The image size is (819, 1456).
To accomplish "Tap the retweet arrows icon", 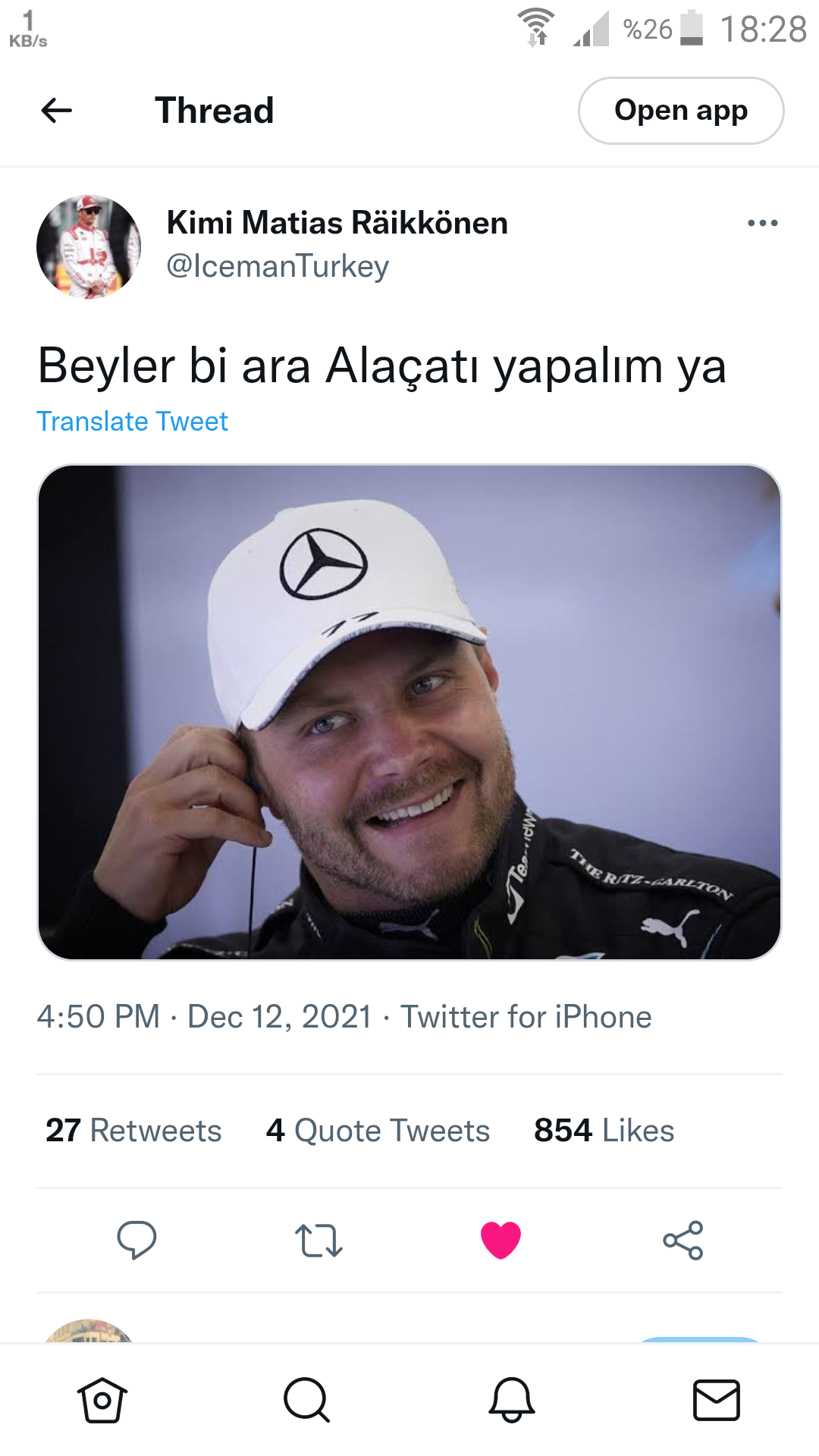I will 318,1241.
